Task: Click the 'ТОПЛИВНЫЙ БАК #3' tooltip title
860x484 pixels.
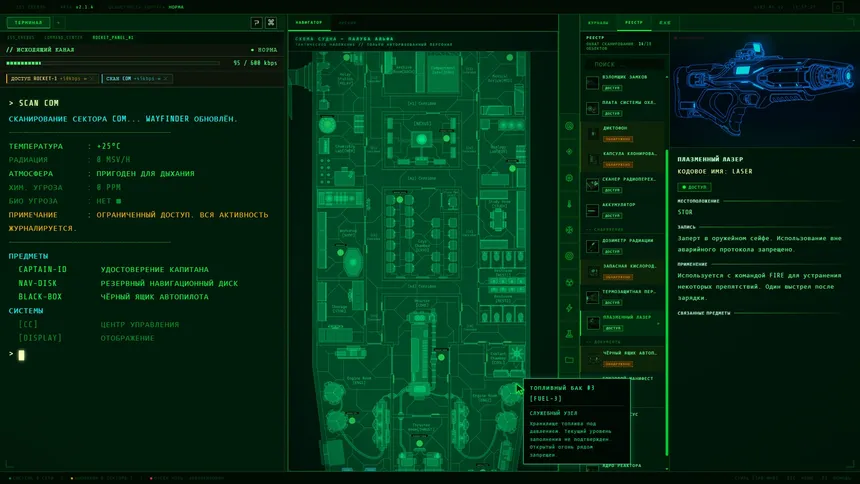Action: pyautogui.click(x=562, y=387)
